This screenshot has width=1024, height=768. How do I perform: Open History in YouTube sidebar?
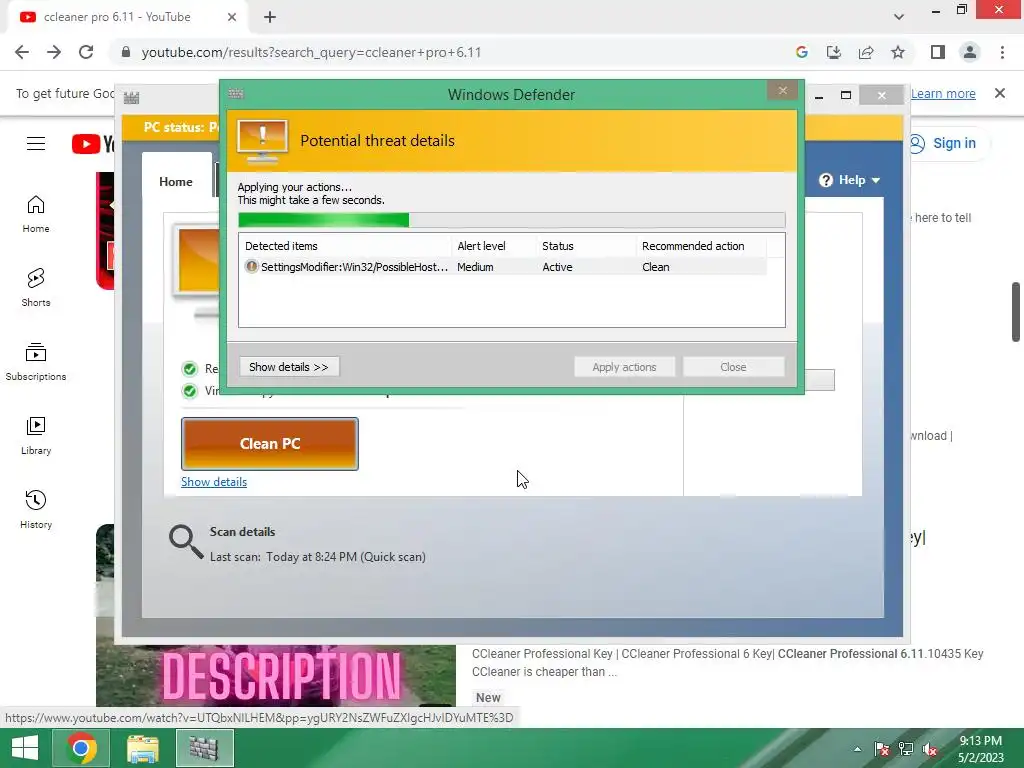[x=36, y=510]
